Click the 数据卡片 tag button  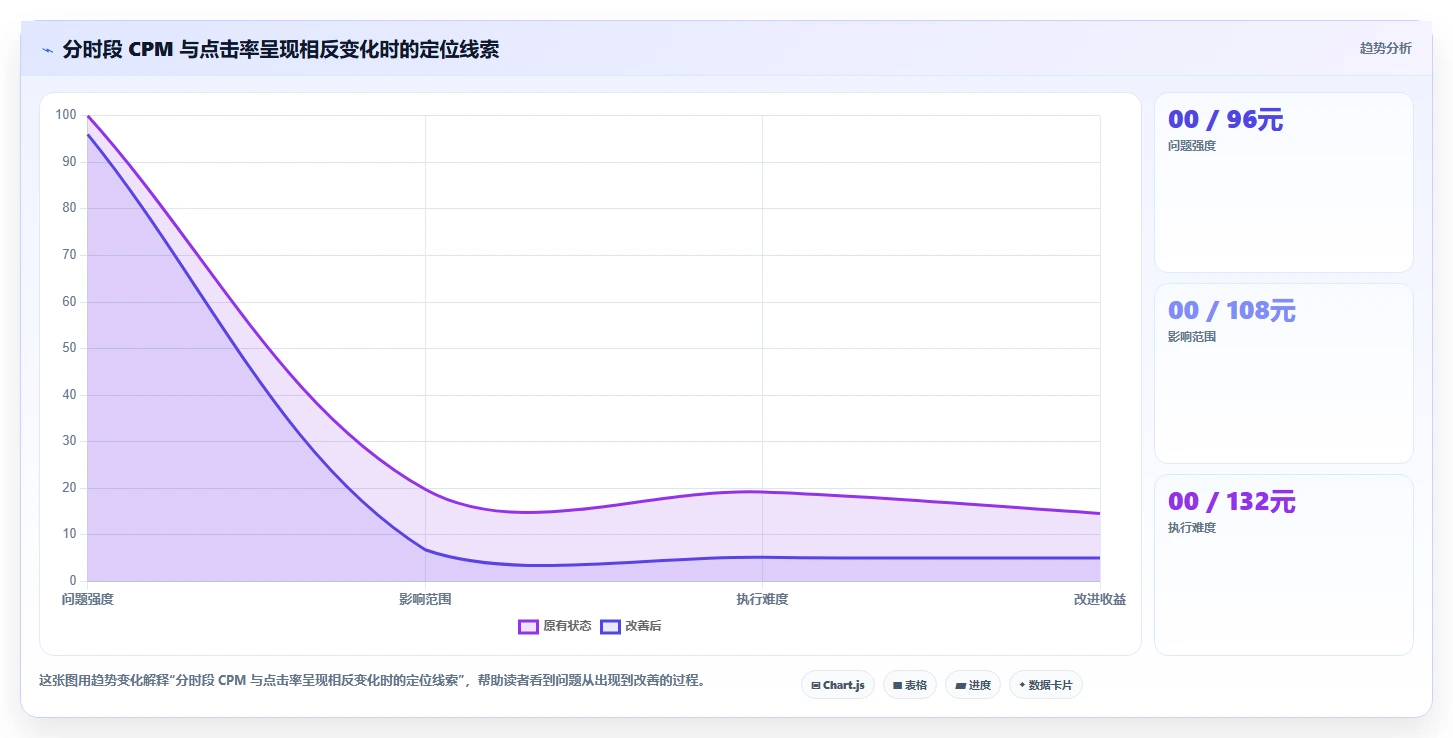tap(1046, 685)
